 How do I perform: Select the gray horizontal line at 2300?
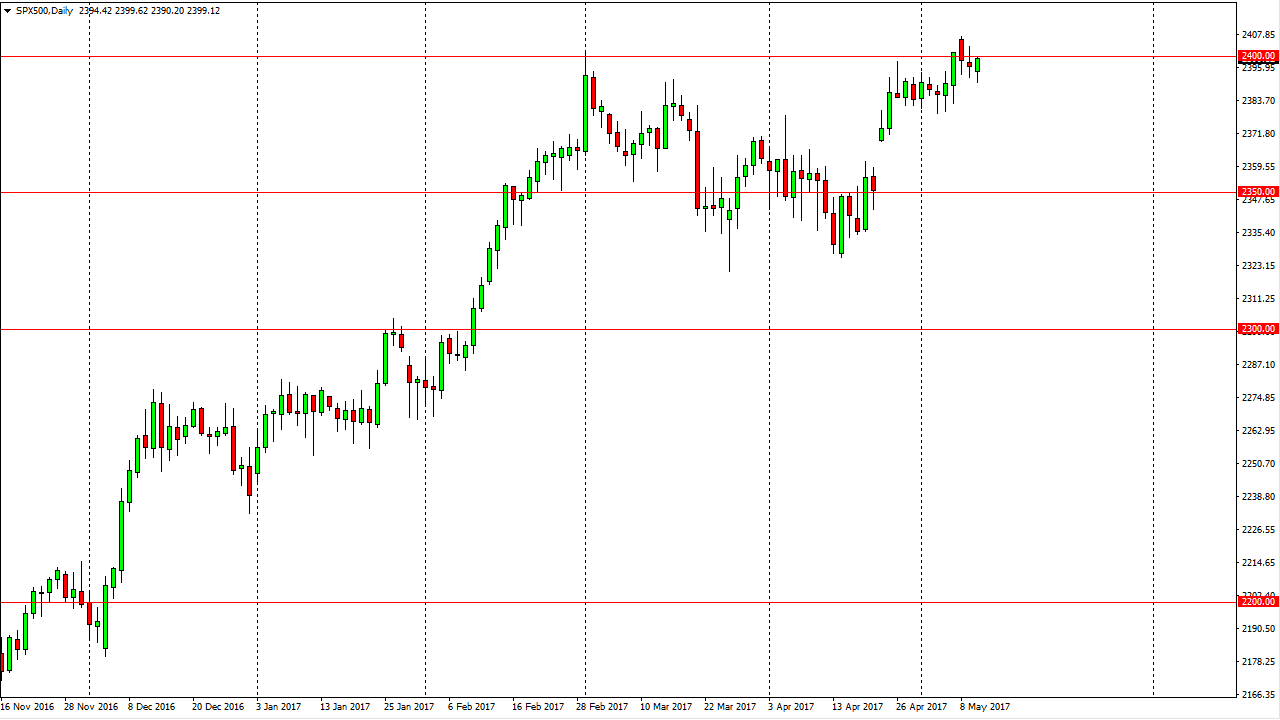600,328
